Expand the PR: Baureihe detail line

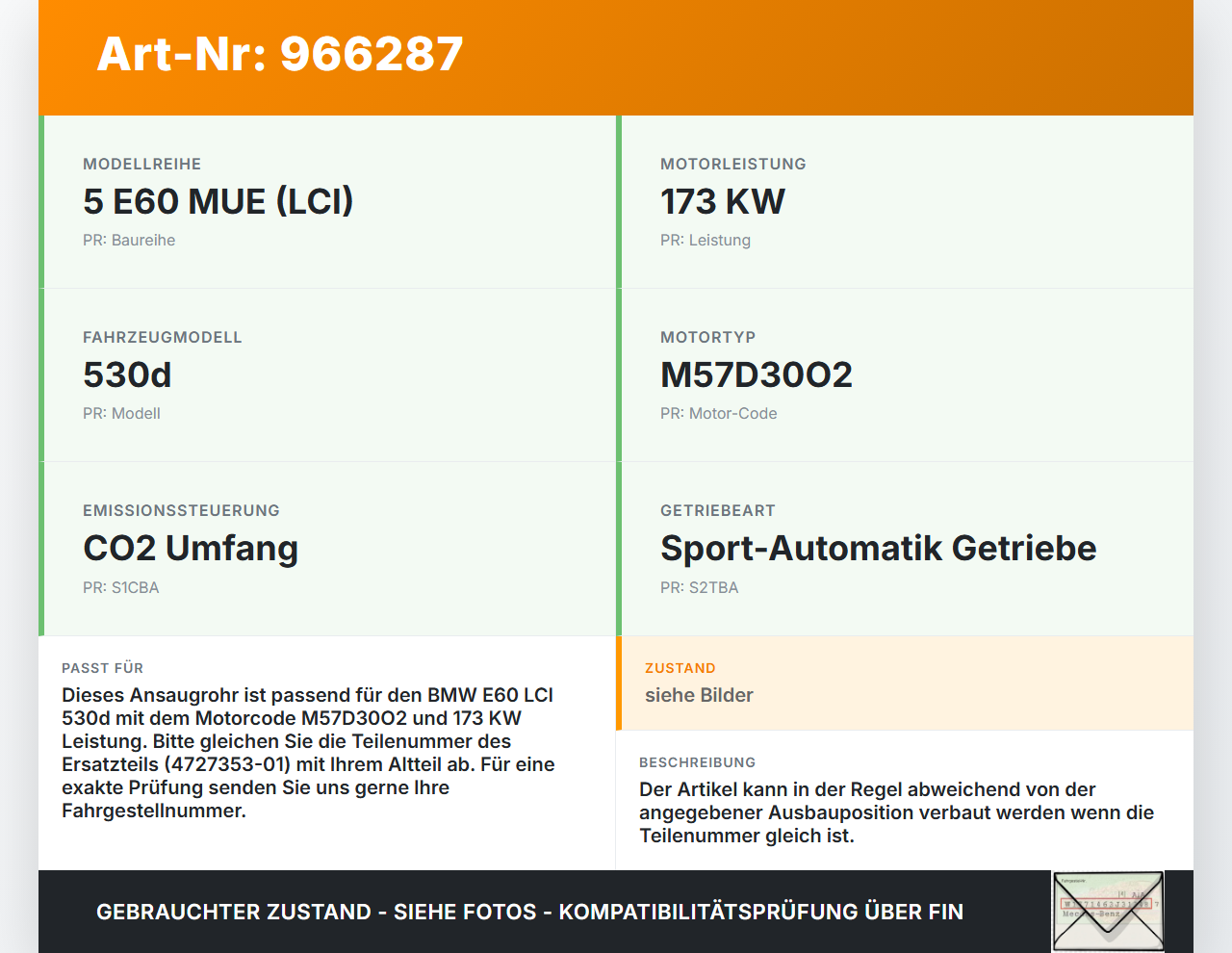click(129, 240)
